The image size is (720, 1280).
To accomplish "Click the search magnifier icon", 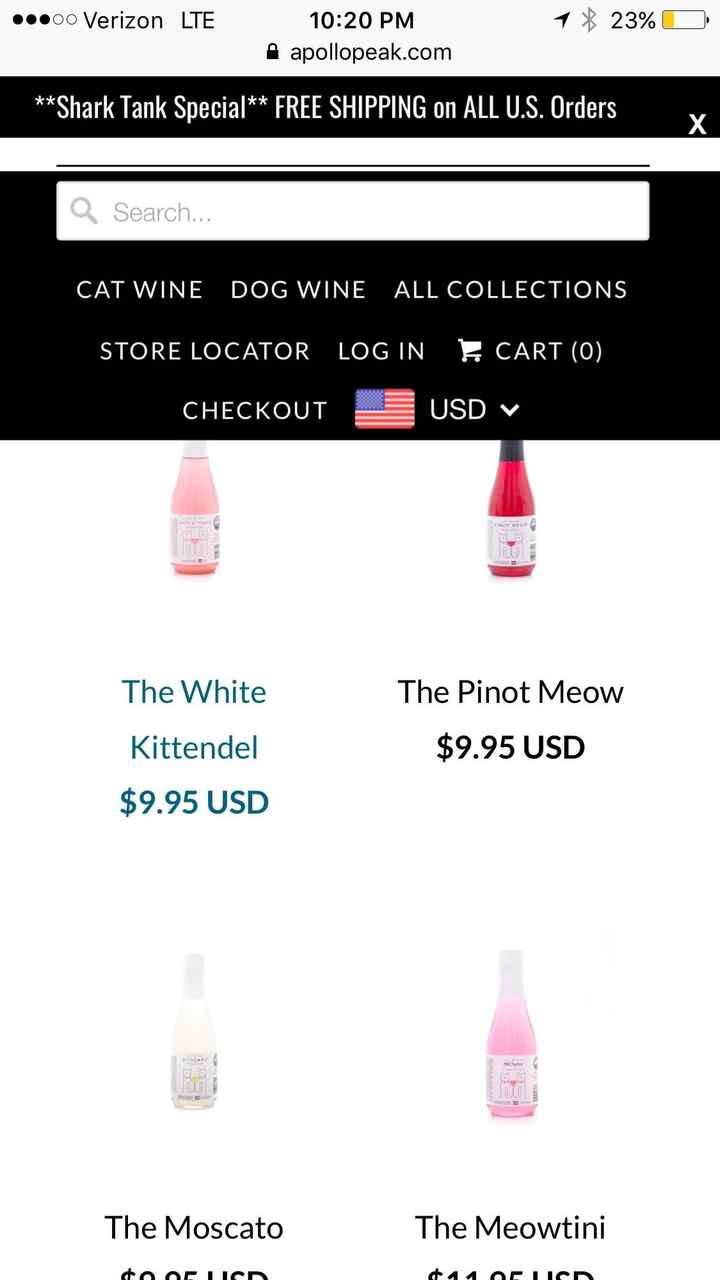I will pos(85,211).
